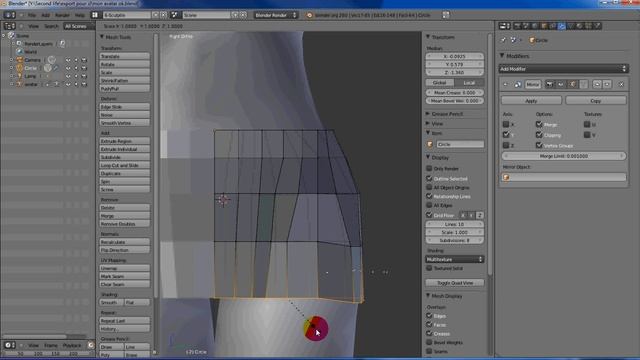Expand the Grease Pencil panel
This screenshot has width=640, height=360.
[428, 114]
